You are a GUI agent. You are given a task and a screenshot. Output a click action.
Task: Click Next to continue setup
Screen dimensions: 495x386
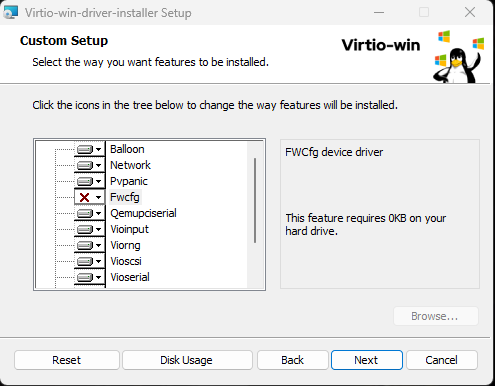[x=367, y=360]
